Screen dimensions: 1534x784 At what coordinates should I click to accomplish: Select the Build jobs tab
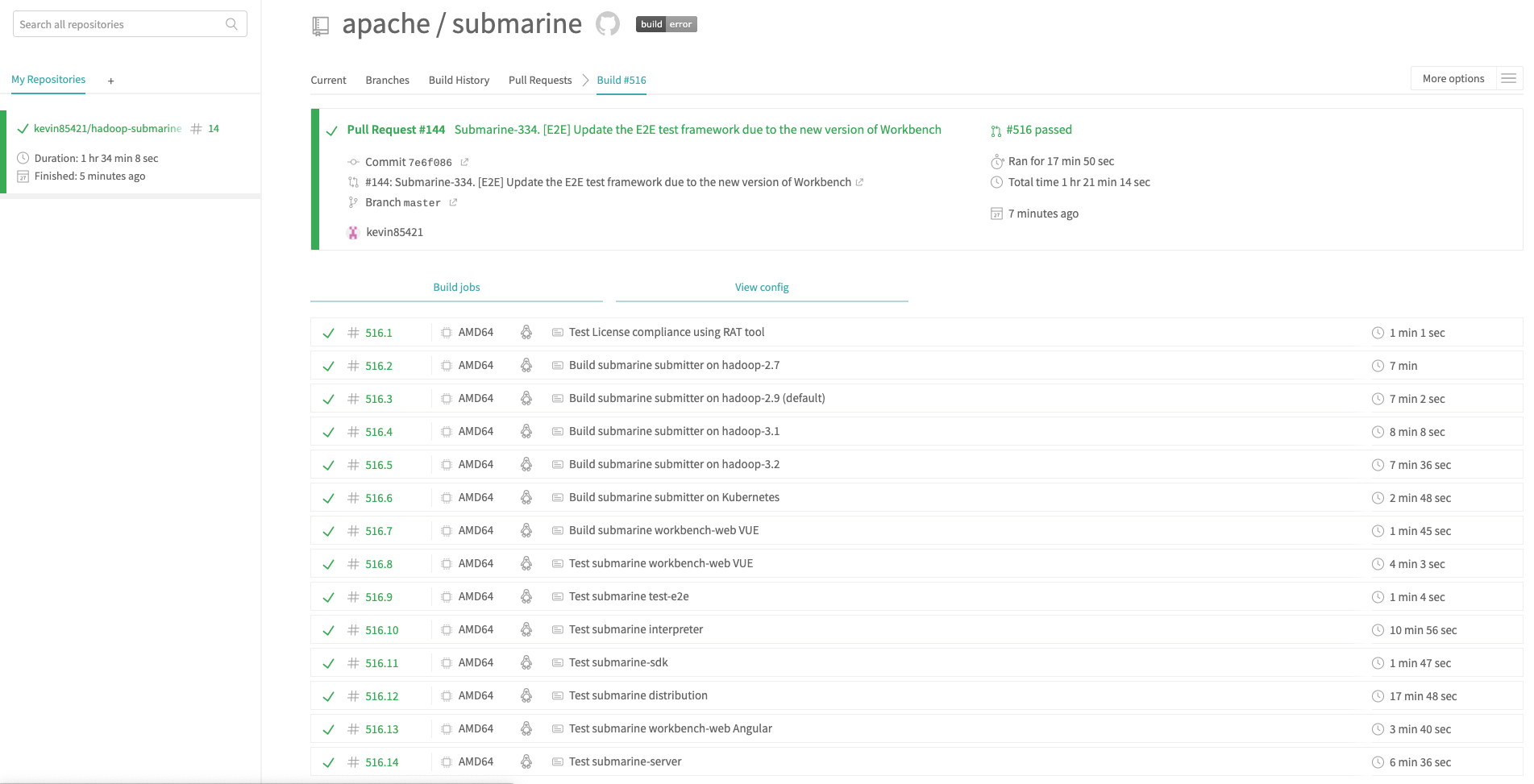pos(456,287)
